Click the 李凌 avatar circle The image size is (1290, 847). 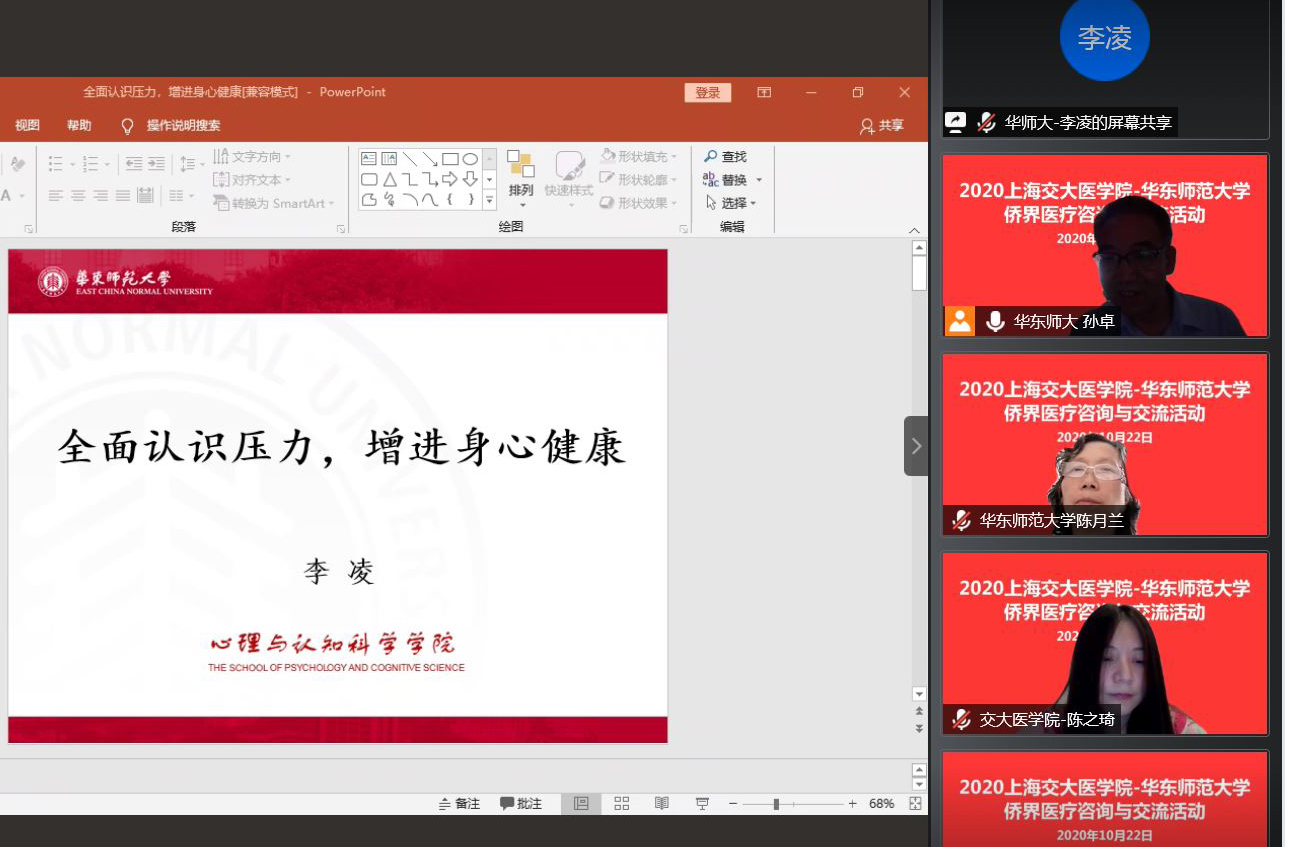click(1105, 36)
